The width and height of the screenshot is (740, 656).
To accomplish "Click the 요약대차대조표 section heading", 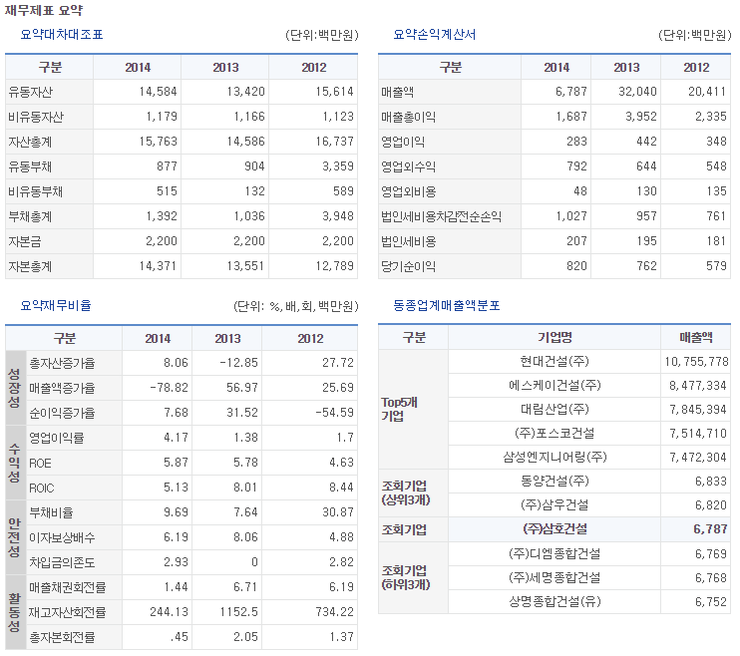I will [x=61, y=34].
